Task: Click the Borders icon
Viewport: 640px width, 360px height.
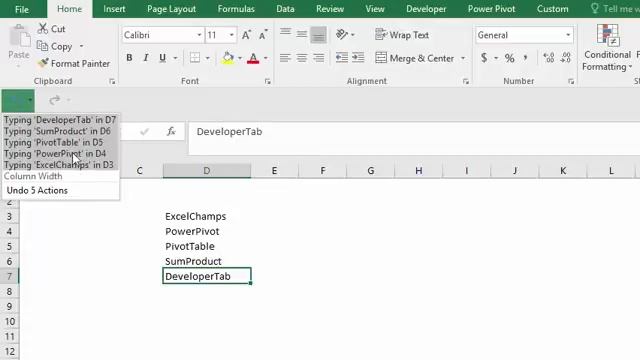Action: point(195,58)
